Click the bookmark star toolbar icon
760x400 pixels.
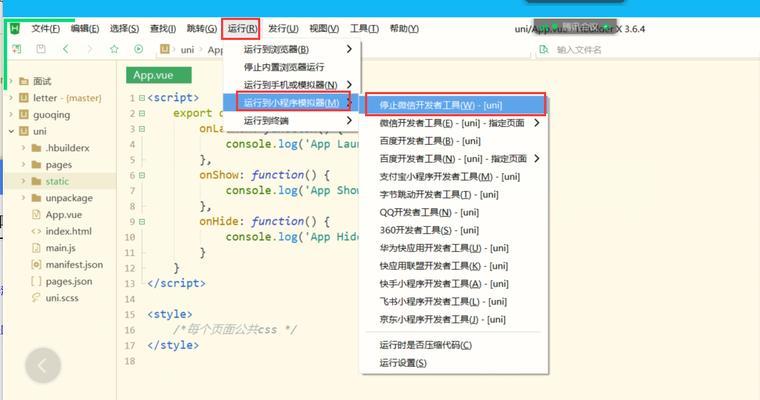114,49
